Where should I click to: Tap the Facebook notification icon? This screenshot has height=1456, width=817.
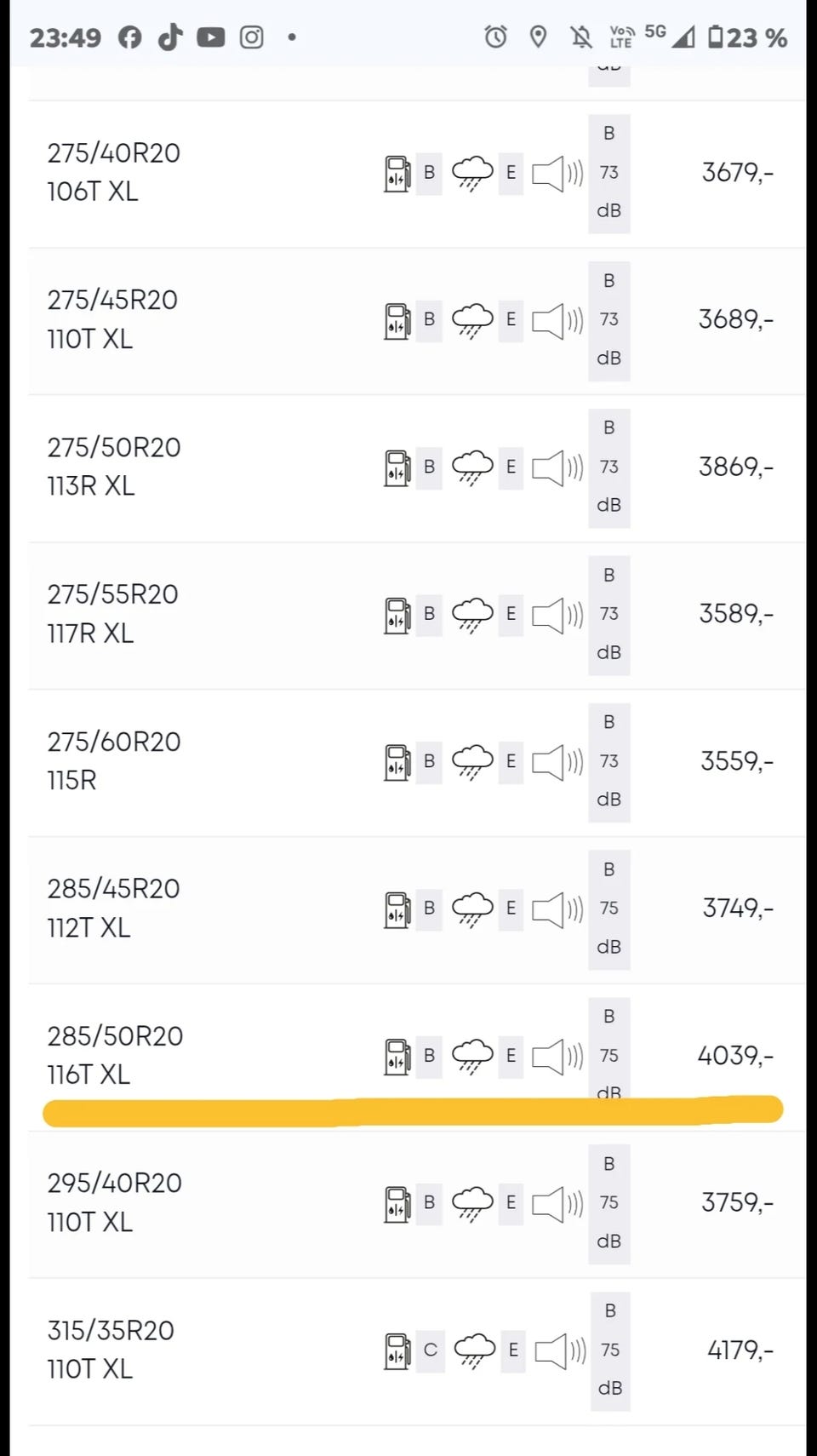click(x=130, y=37)
